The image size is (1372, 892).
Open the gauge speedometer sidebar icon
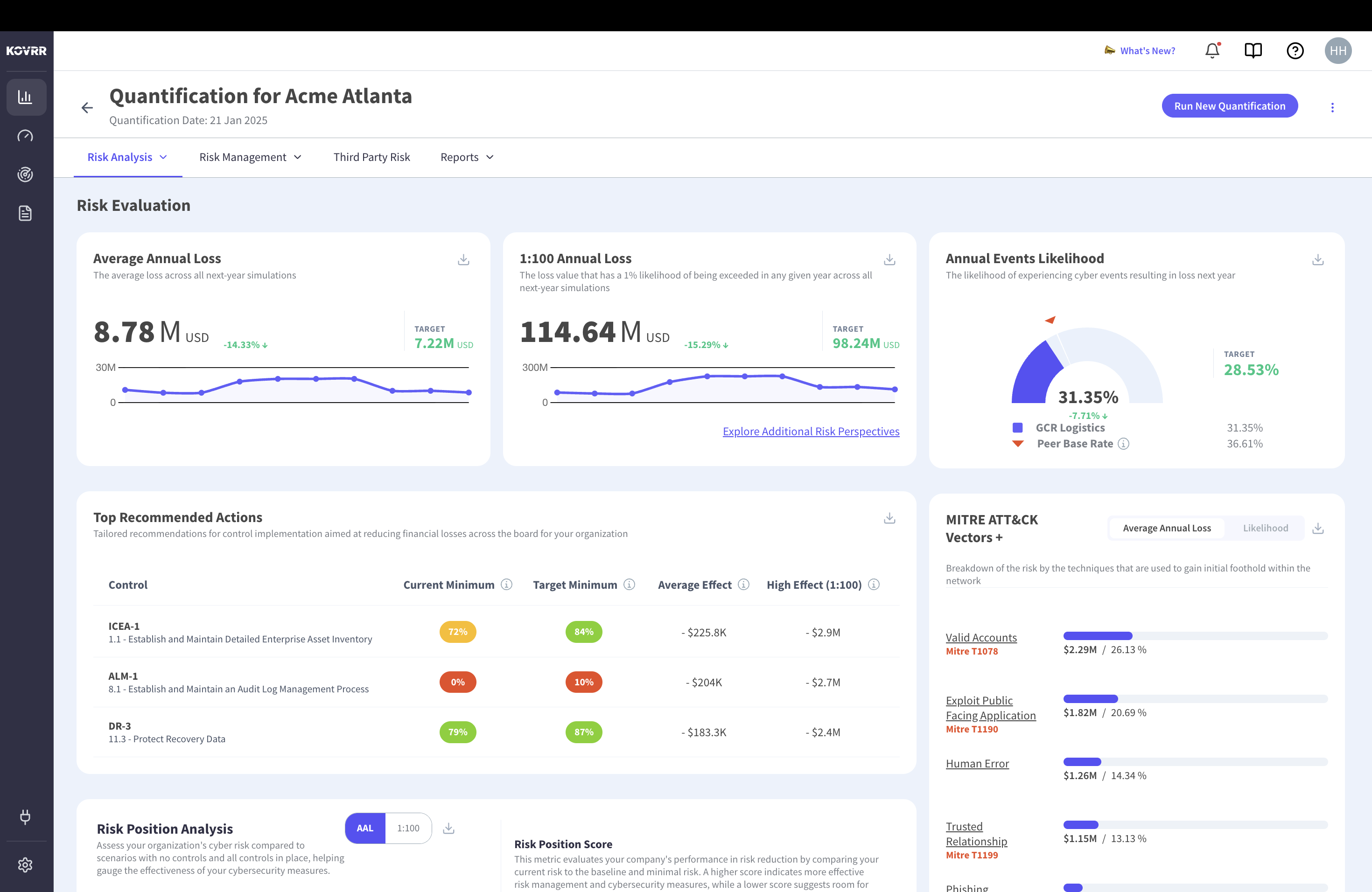coord(25,136)
